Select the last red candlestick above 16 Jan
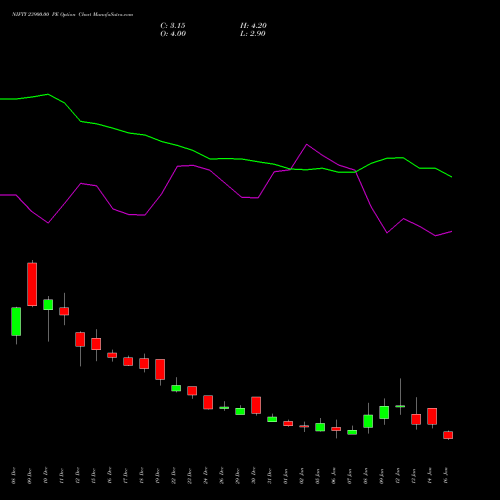The image size is (500, 500). point(448,435)
